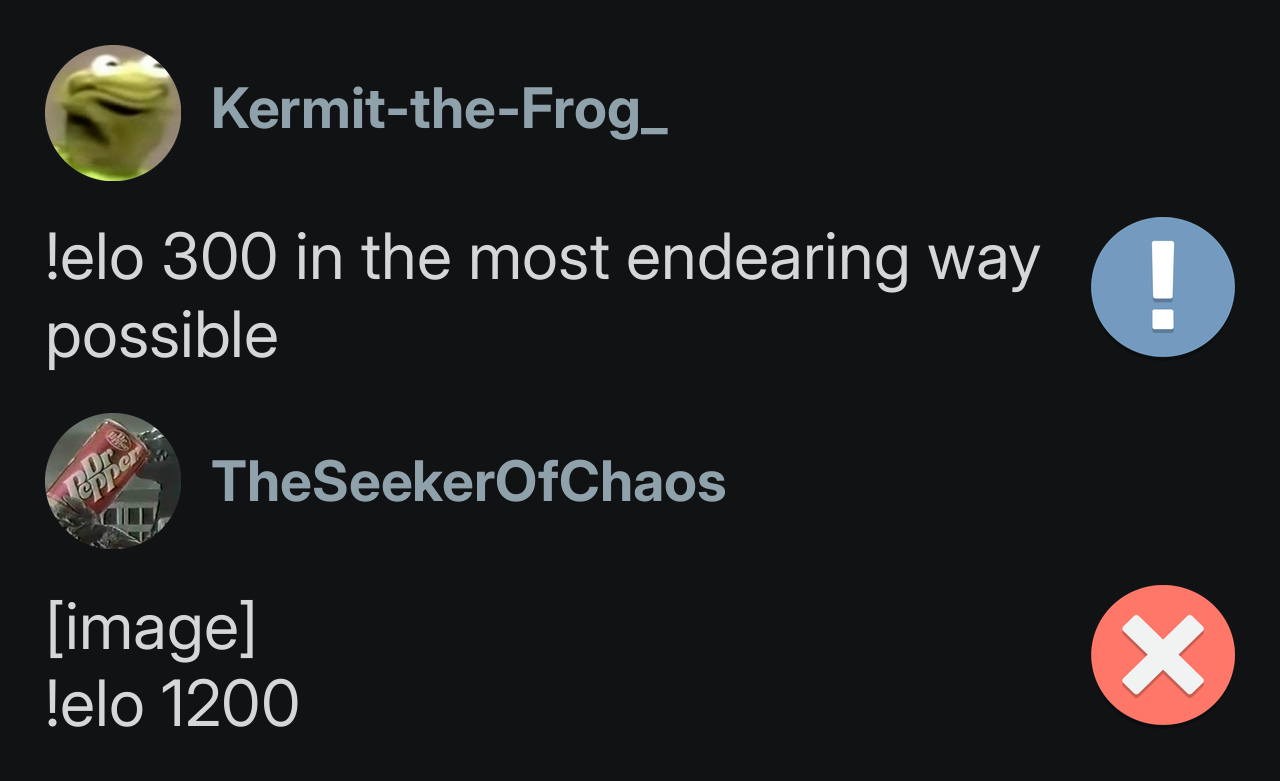
Task: Open Kermit-the-Frog_'s profile picture
Action: click(113, 113)
